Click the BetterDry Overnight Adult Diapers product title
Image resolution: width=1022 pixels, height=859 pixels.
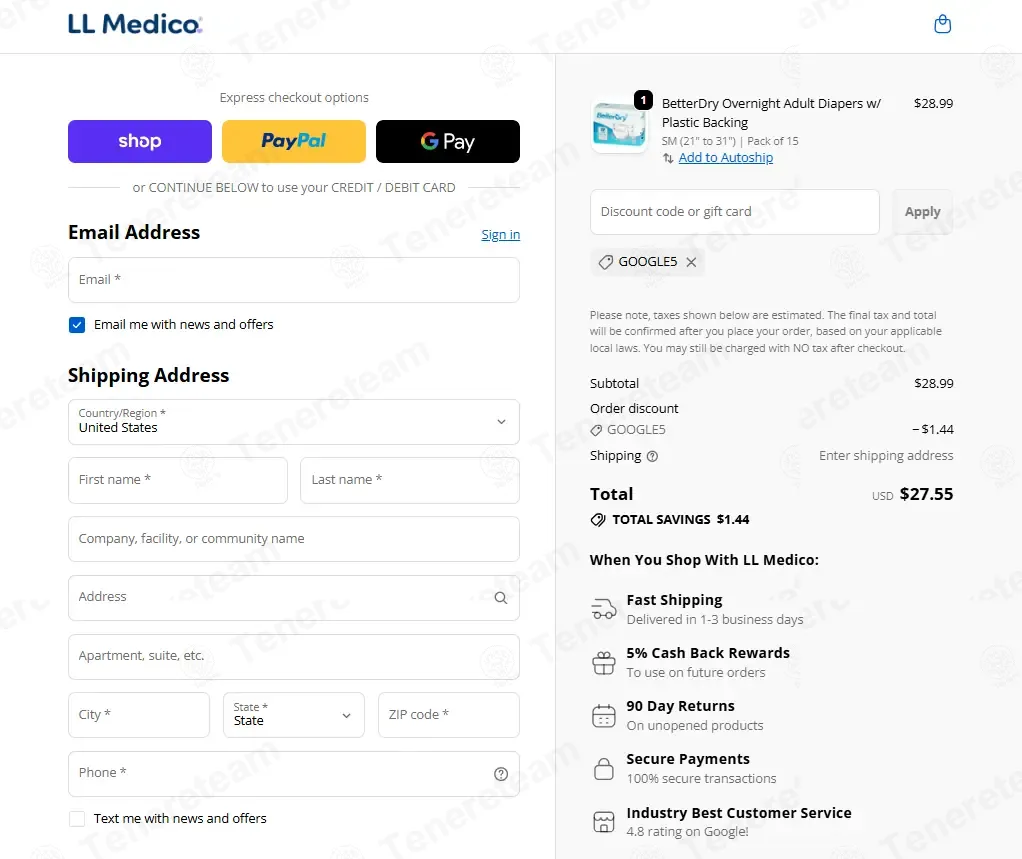coord(771,113)
